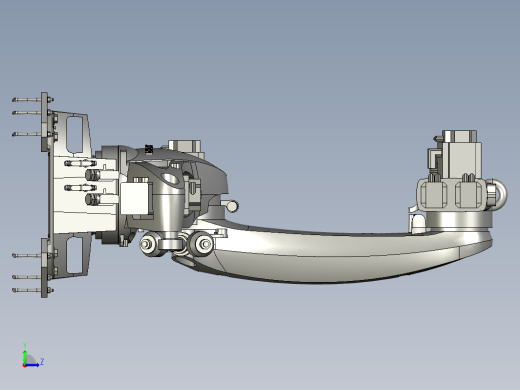The height and width of the screenshot is (390, 520).
Task: Click the green Y axis of the orientation triad
Action: (25, 357)
